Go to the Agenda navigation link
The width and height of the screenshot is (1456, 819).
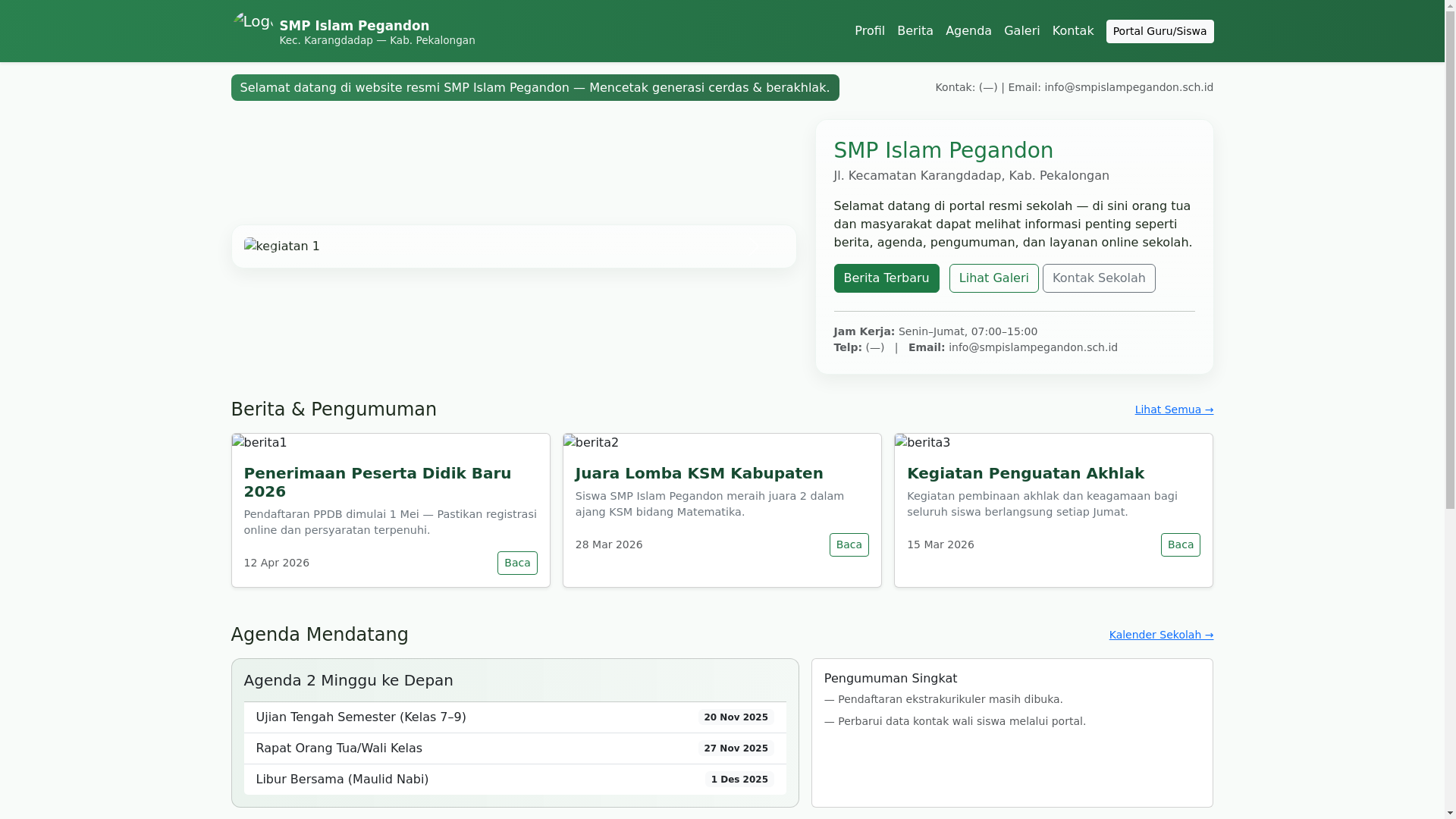(x=968, y=31)
